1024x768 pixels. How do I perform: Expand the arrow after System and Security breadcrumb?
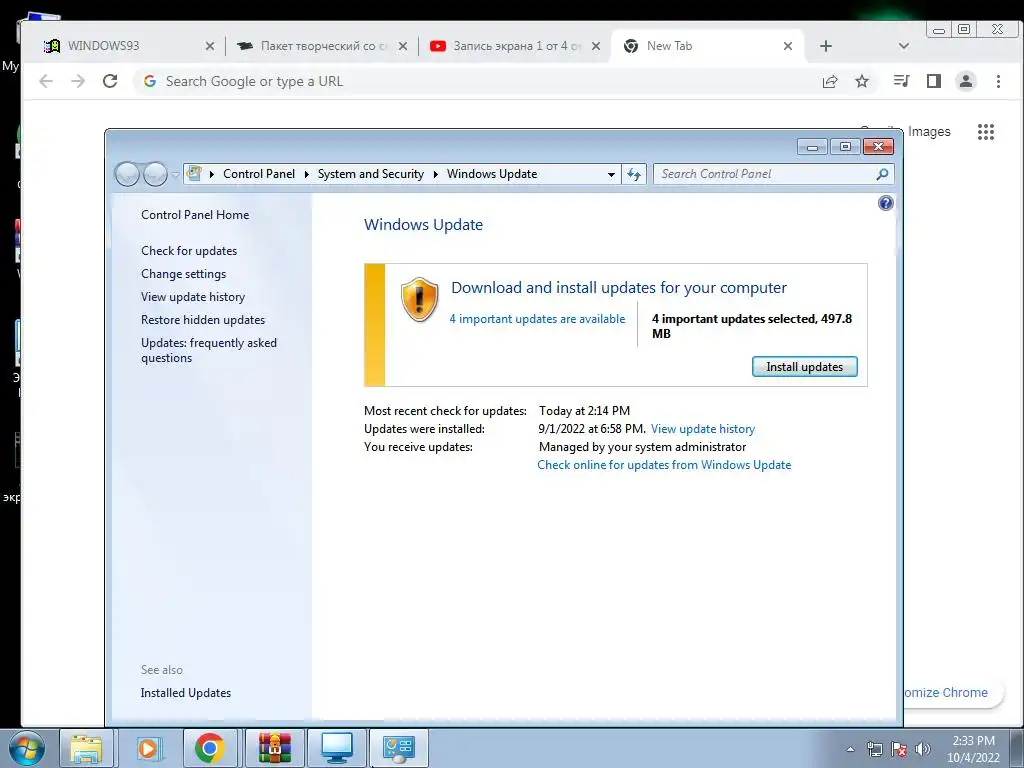tap(436, 174)
